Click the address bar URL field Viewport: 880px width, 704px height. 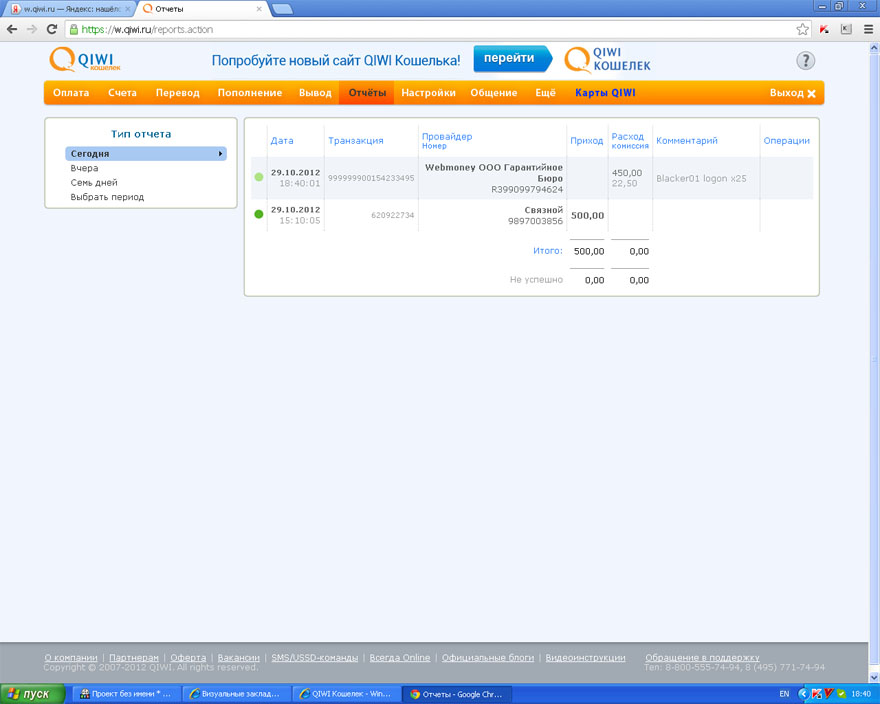[x=400, y=30]
